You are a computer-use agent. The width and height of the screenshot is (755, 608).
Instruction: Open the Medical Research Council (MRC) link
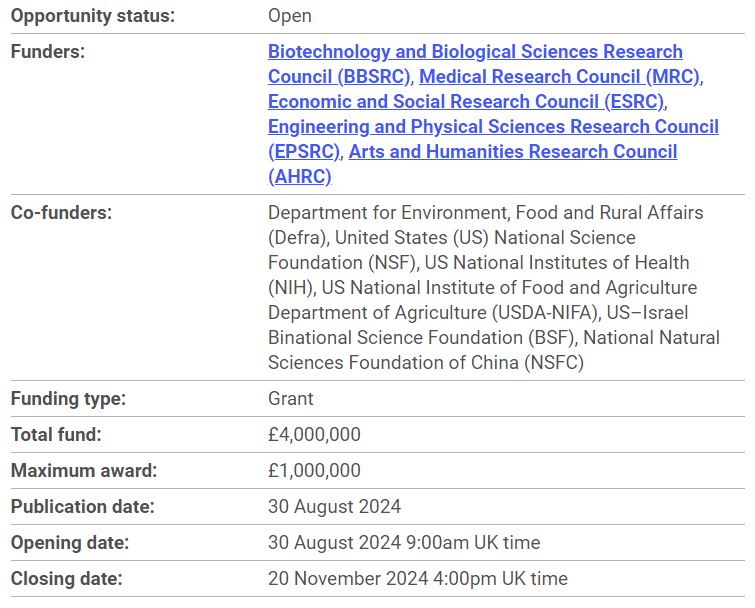coord(559,77)
